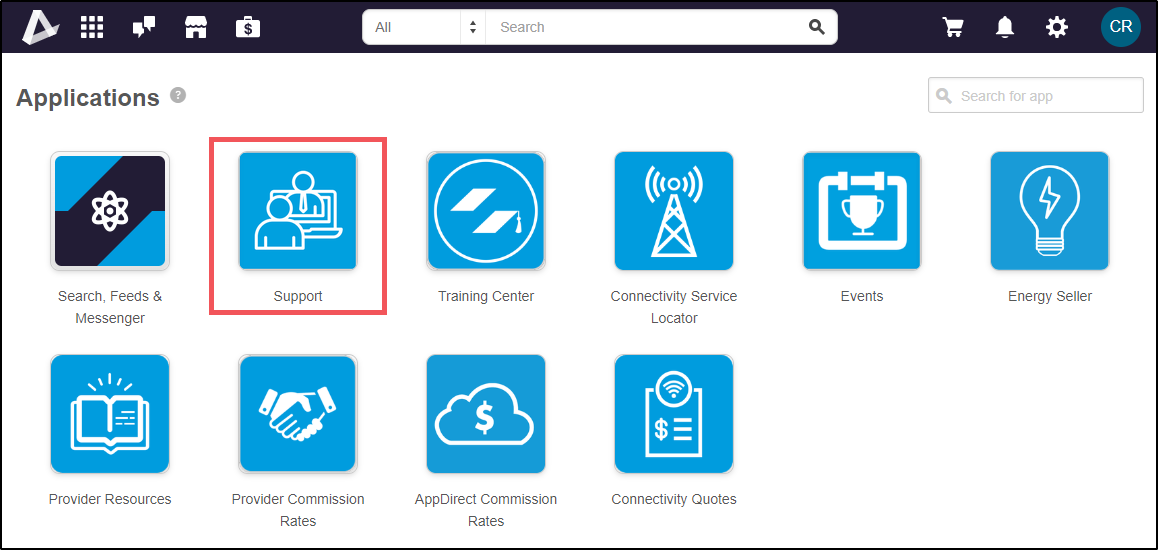Open the Provider Resources book icon
Screen dimensions: 1158x550
point(110,414)
